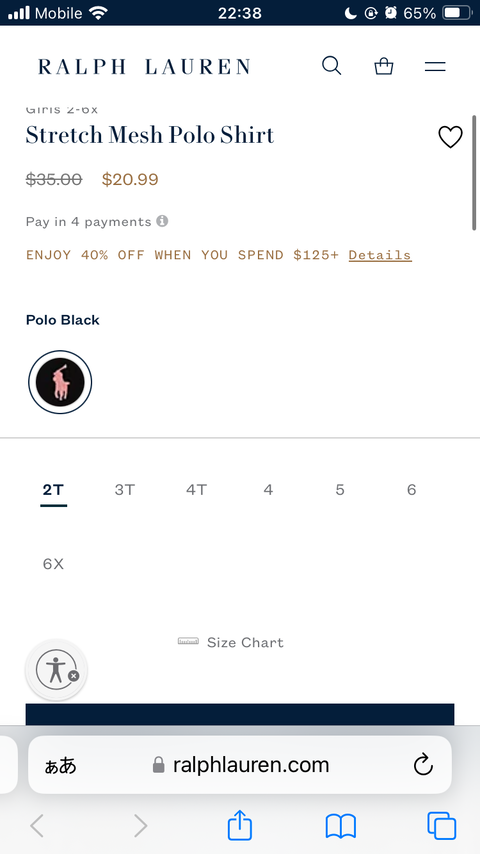Select the Polo Black color swatch
The width and height of the screenshot is (480, 854).
(x=60, y=382)
